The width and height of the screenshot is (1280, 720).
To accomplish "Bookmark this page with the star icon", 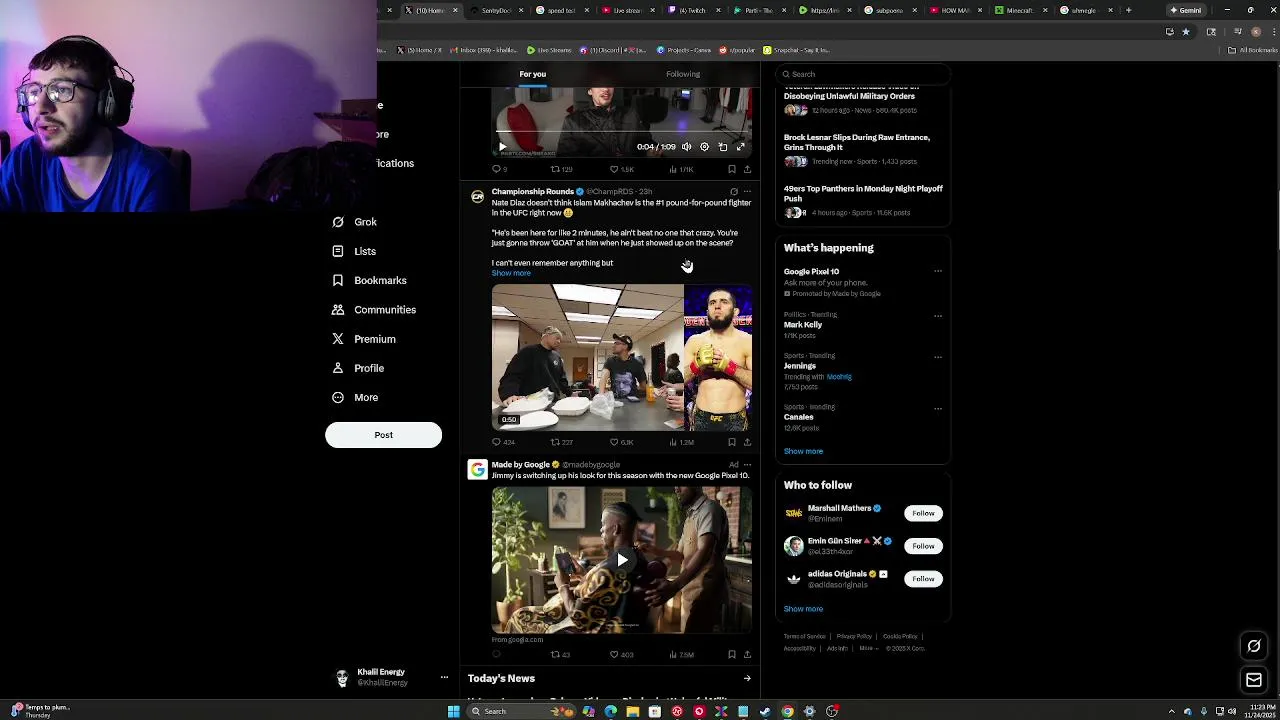I will pos(1186,31).
